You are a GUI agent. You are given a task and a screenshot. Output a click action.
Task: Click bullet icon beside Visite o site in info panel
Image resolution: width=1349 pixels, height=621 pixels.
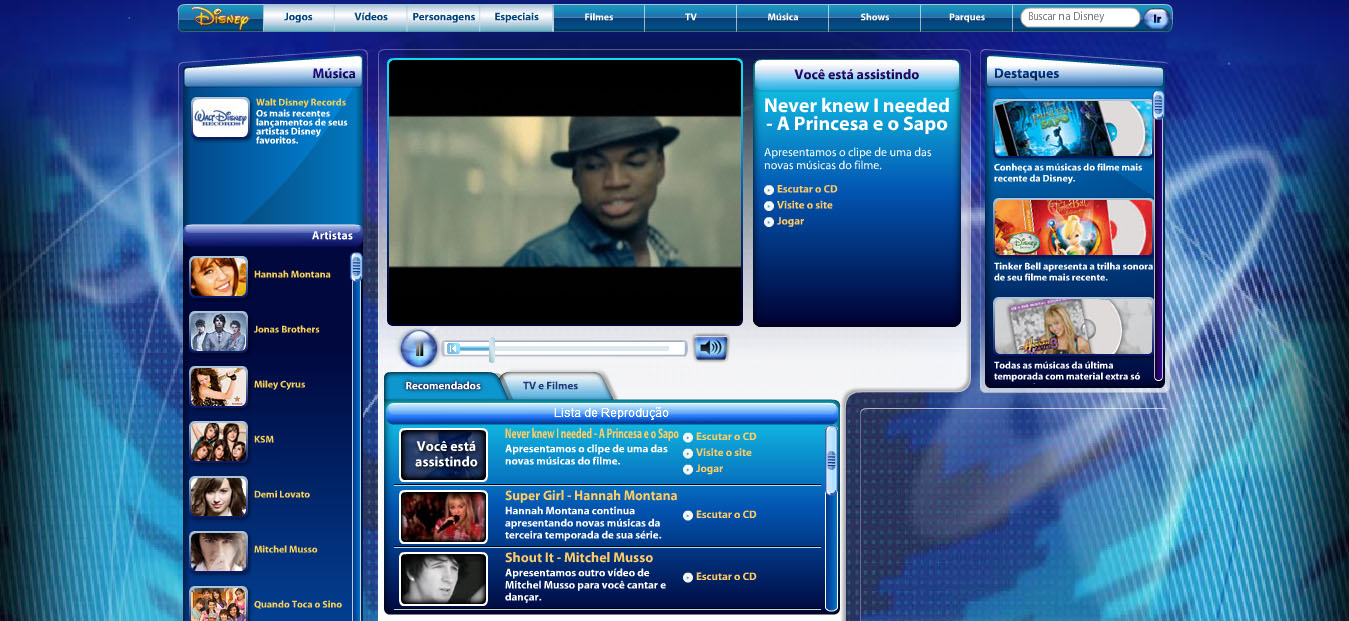point(769,206)
